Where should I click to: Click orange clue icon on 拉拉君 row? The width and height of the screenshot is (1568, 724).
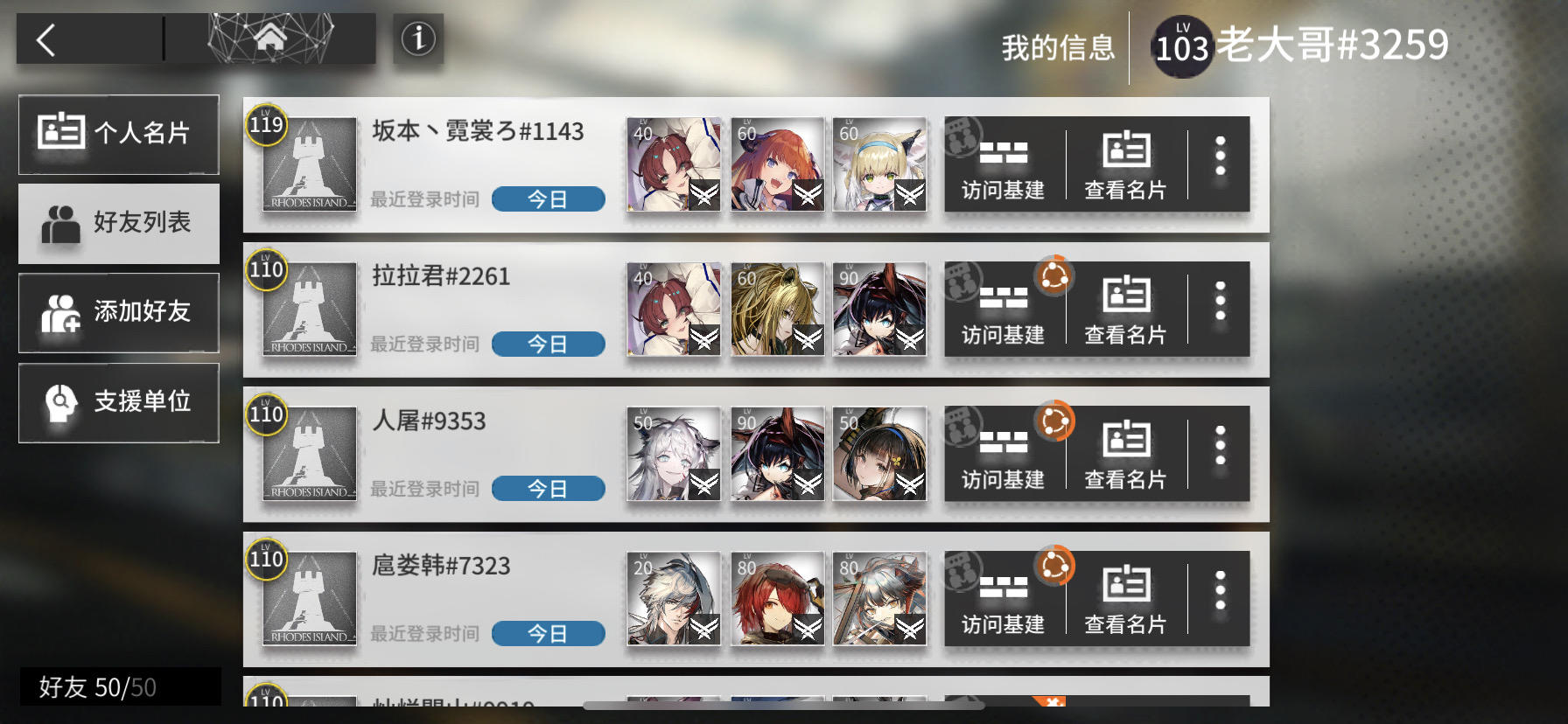click(x=1054, y=277)
